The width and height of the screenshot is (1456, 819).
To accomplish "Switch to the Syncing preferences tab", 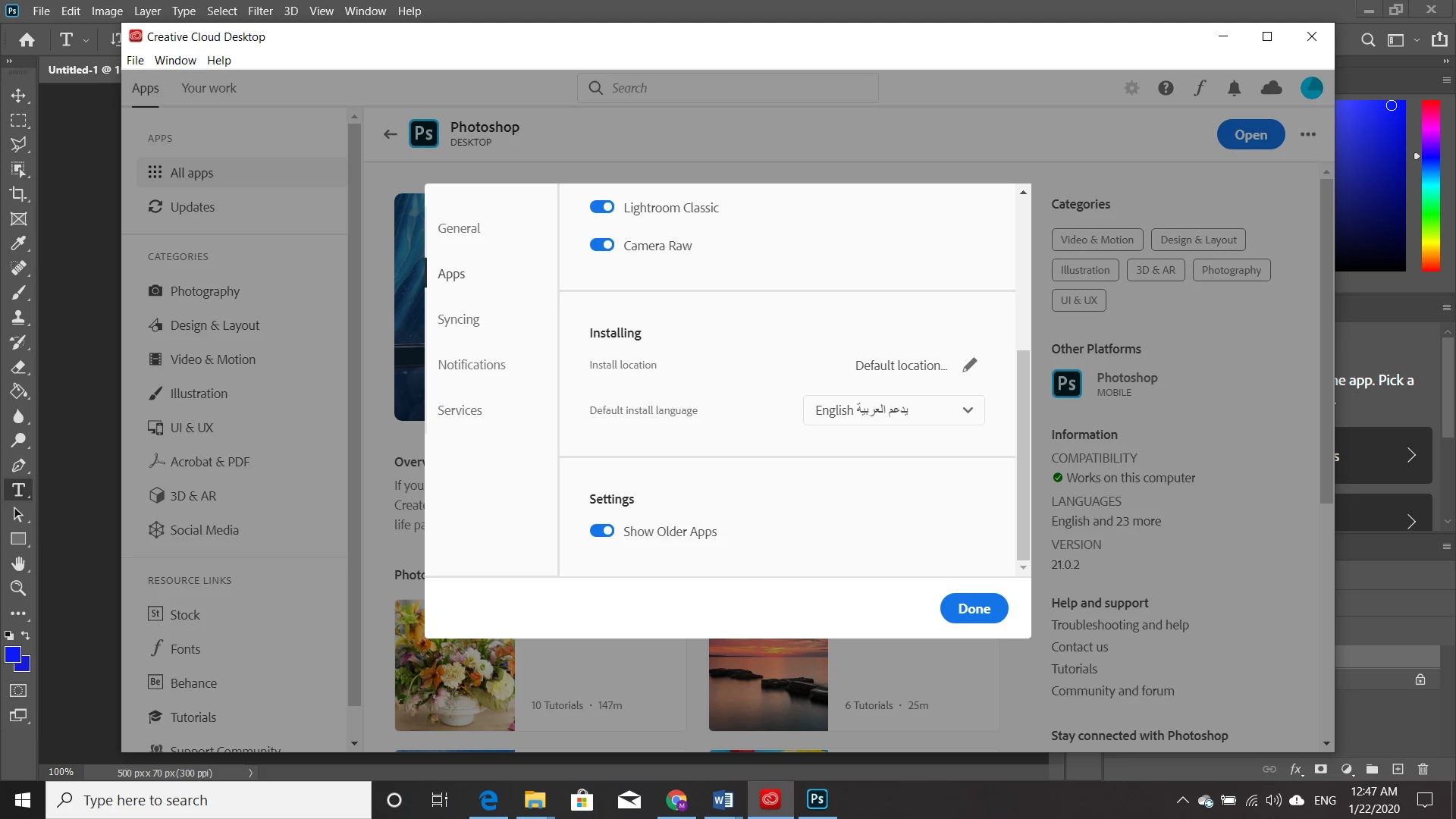I will coord(458,319).
